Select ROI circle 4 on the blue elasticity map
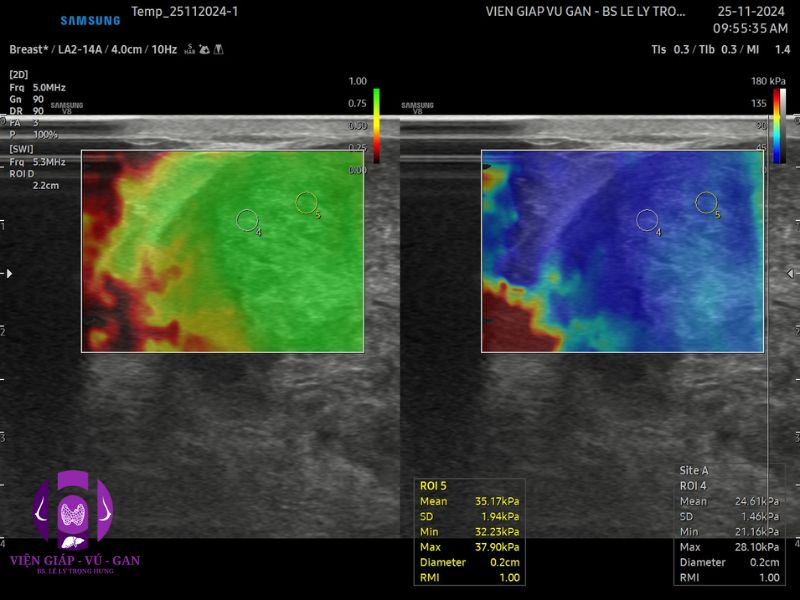Viewport: 800px width, 600px height. 647,220
